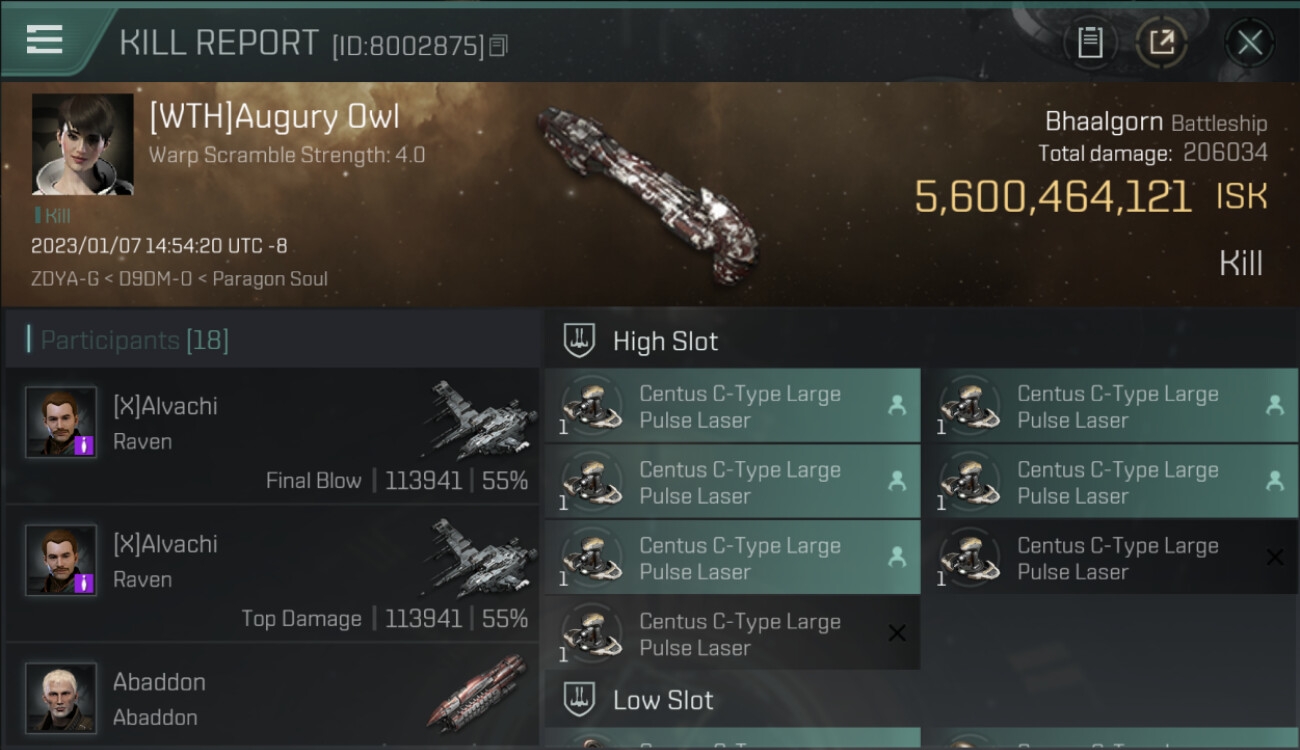
Task: Click the [WTH]Augury Owl name
Action: coord(274,117)
